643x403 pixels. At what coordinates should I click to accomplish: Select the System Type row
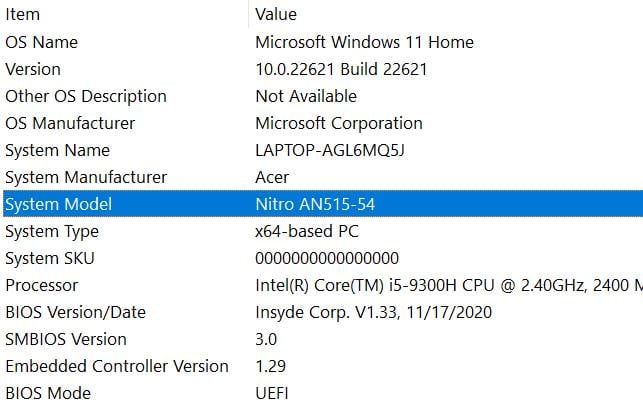[52, 231]
